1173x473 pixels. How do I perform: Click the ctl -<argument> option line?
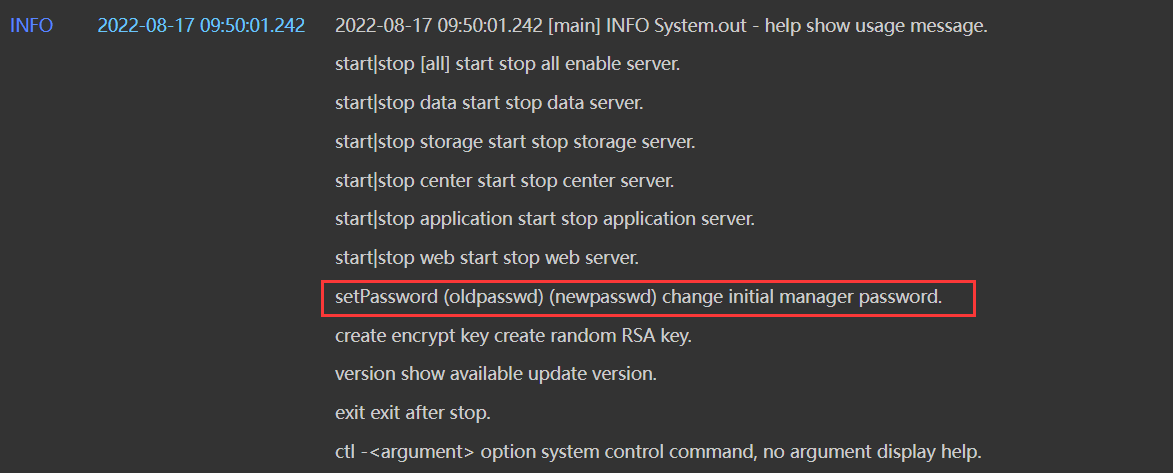coord(655,451)
